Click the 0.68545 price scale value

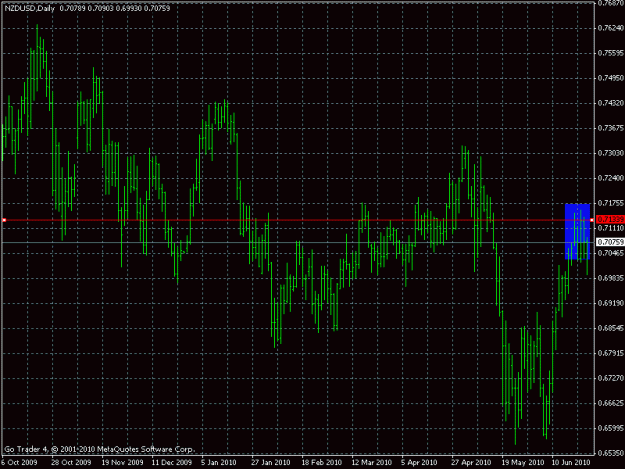pos(611,328)
